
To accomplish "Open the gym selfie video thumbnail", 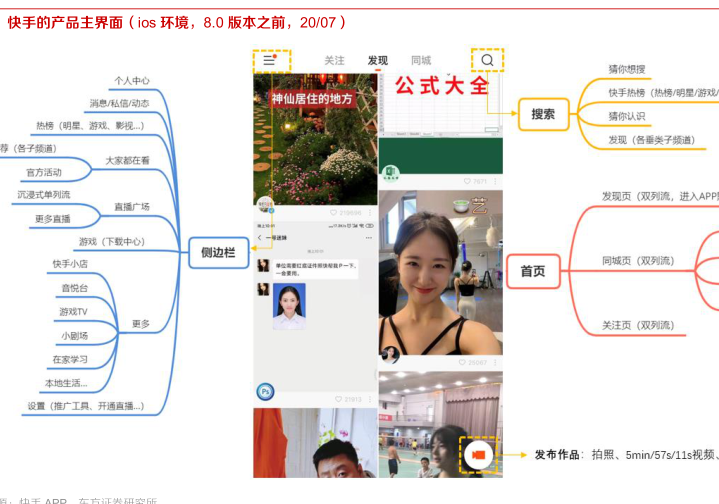I will point(441,272).
